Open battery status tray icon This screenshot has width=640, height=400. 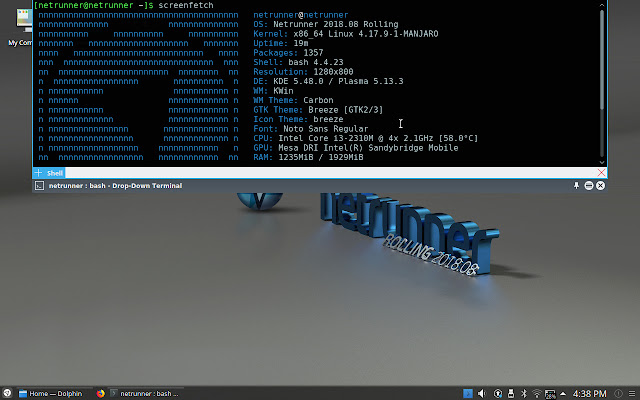tap(550, 393)
